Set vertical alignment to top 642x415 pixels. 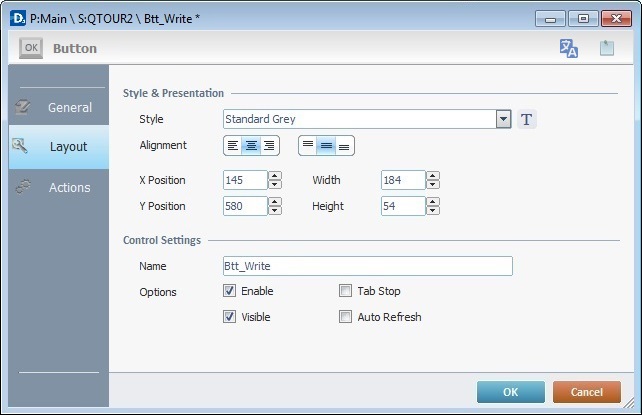click(x=308, y=146)
